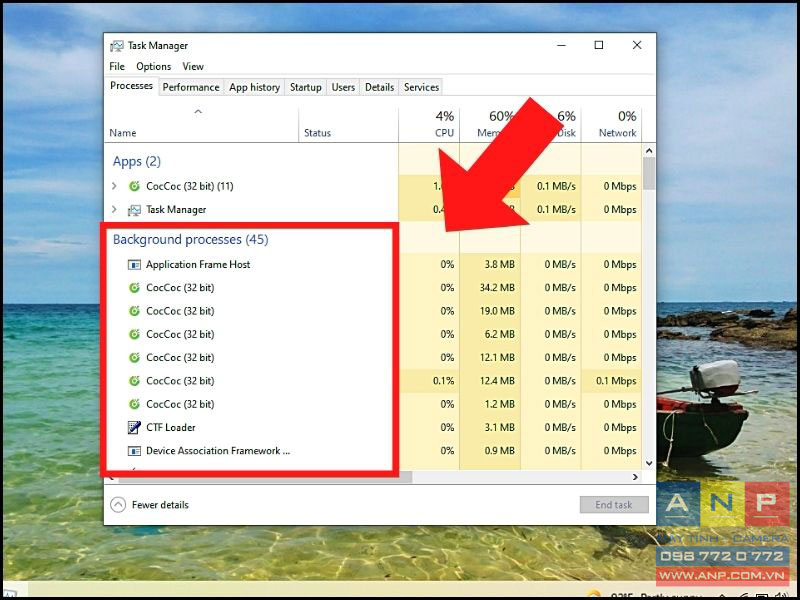Click the CTF Loader icon
Viewport: 800px width, 600px height.
[134, 428]
